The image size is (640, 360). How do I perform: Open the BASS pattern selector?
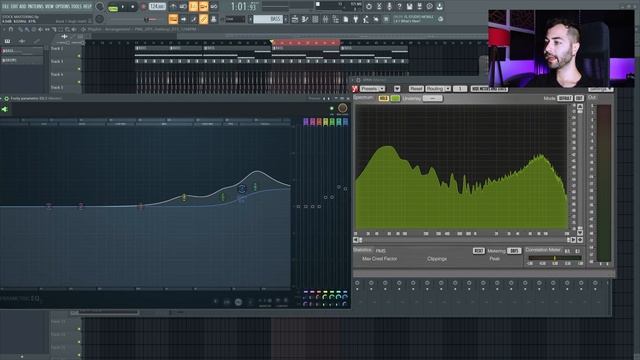268,19
